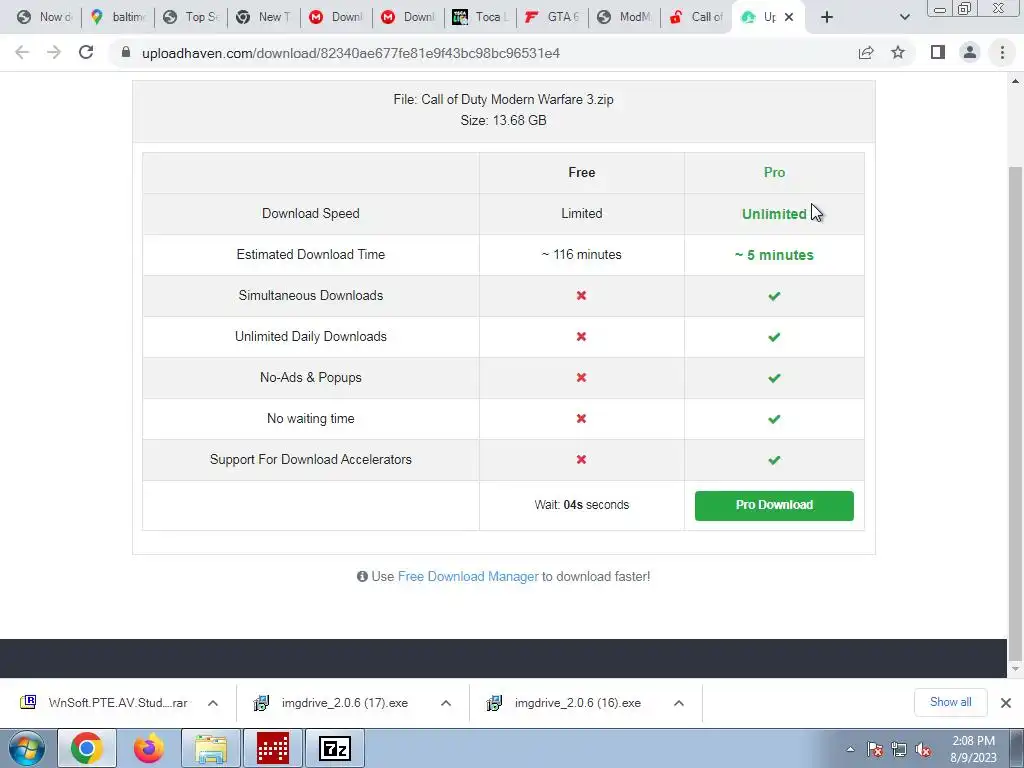This screenshot has height=768, width=1024.
Task: Expand options for imgdrive_2.0.6 (17).exe
Action: 446,703
